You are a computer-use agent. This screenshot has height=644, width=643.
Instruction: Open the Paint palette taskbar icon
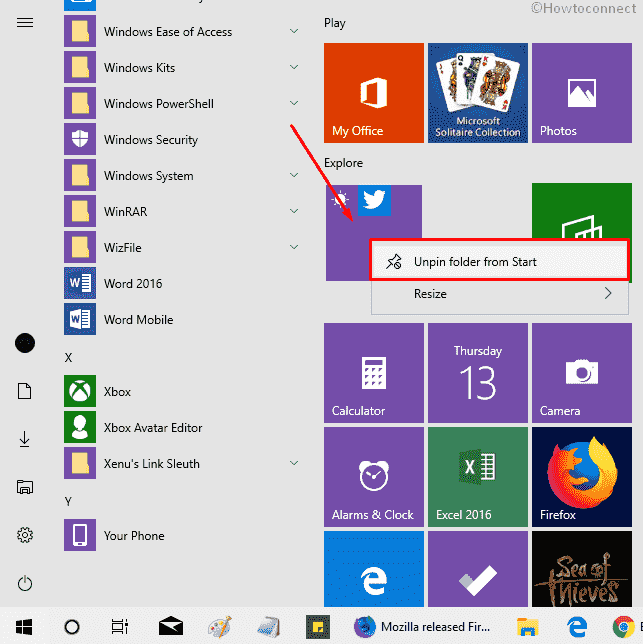220,627
